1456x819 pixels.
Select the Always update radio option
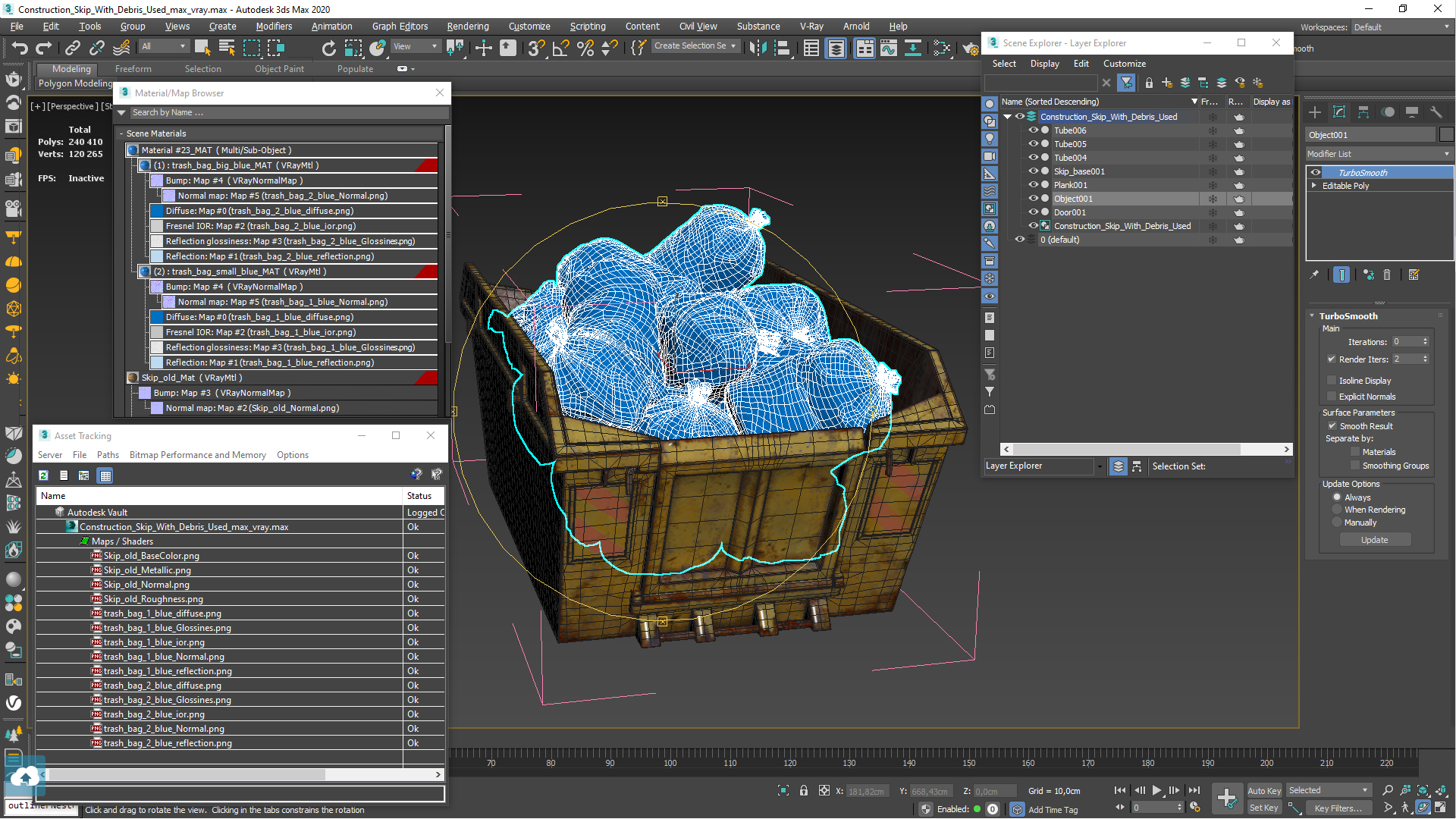pos(1337,497)
